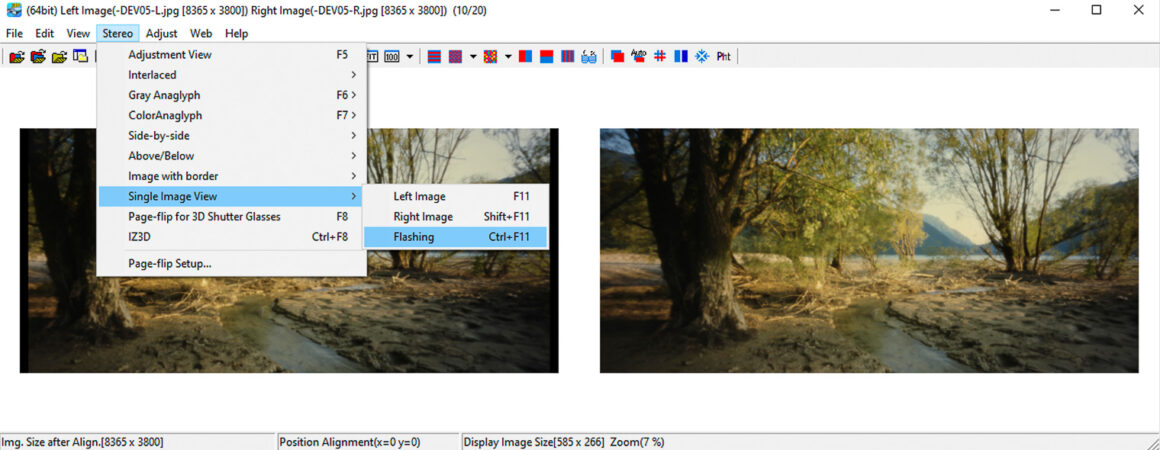Click the right stereo image preview

pos(868,250)
